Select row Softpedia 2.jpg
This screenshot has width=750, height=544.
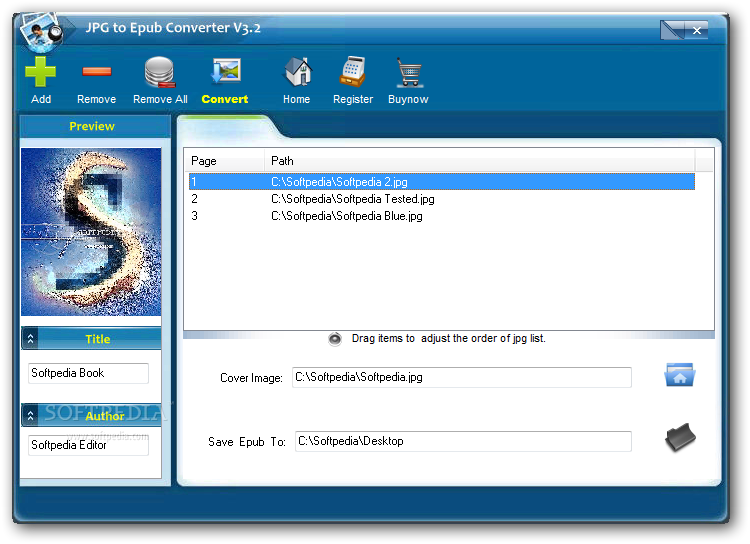tap(441, 182)
